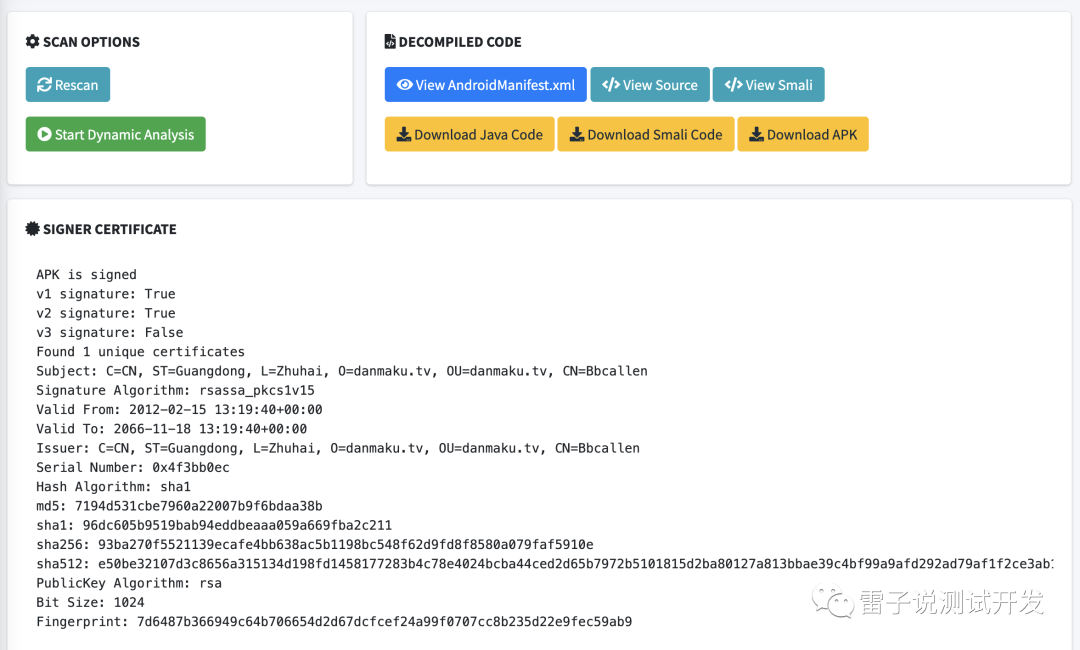1080x650 pixels.
Task: Click the SCAN OPTIONS heading
Action: coord(91,42)
